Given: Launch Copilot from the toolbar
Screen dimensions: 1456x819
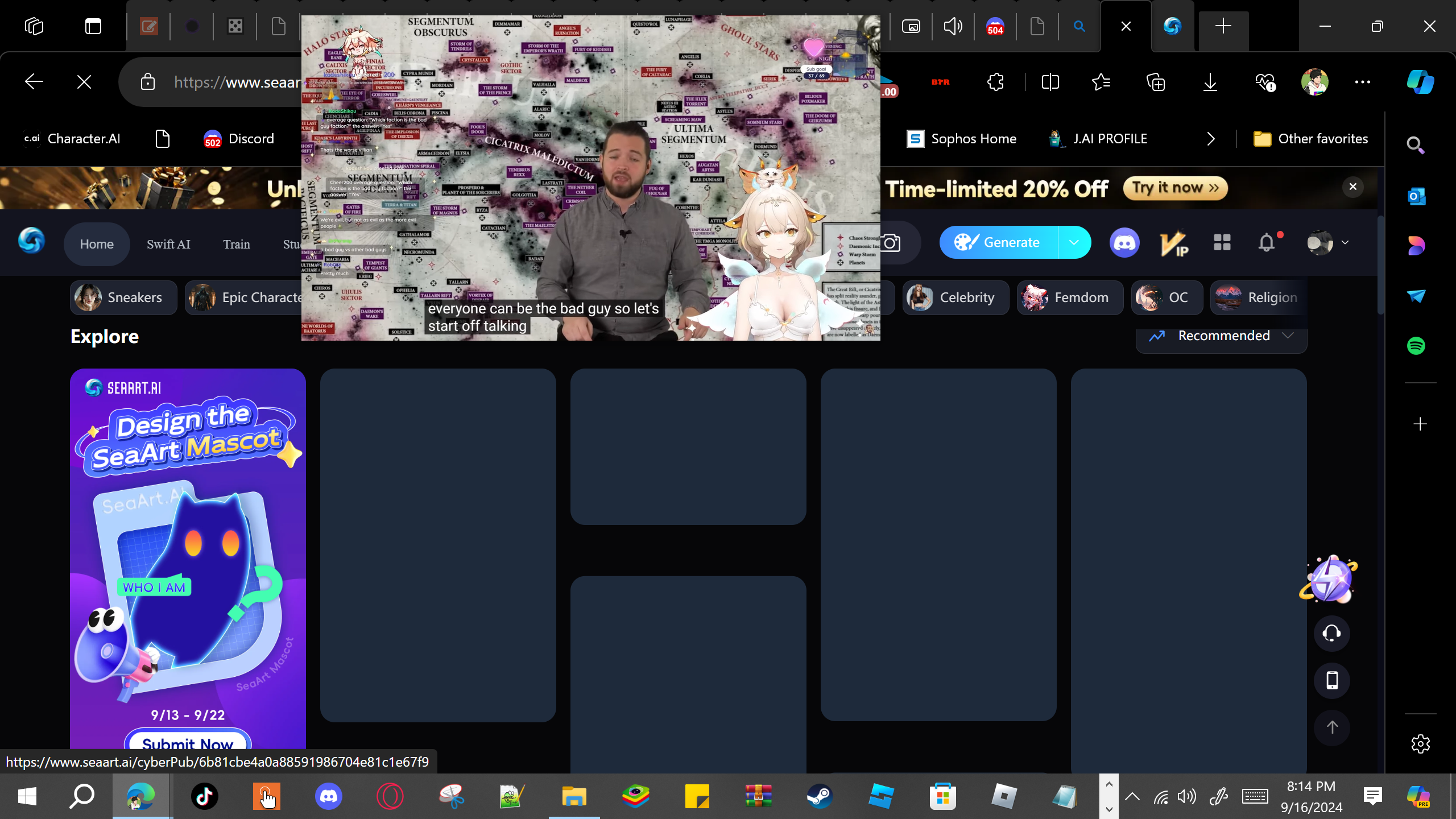Looking at the screenshot, I should tap(1420, 82).
